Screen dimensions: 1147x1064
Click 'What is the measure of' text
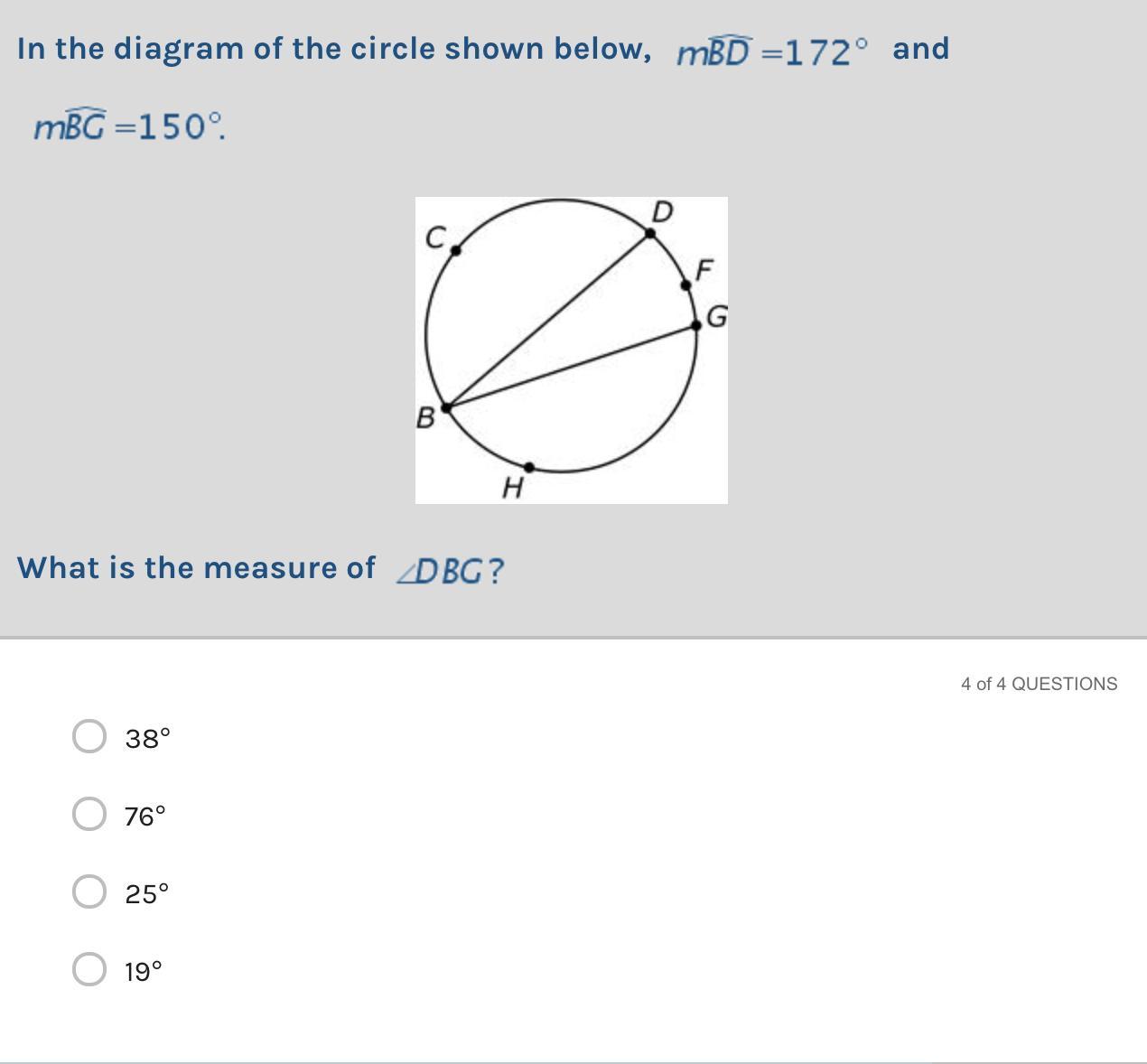pyautogui.click(x=196, y=567)
